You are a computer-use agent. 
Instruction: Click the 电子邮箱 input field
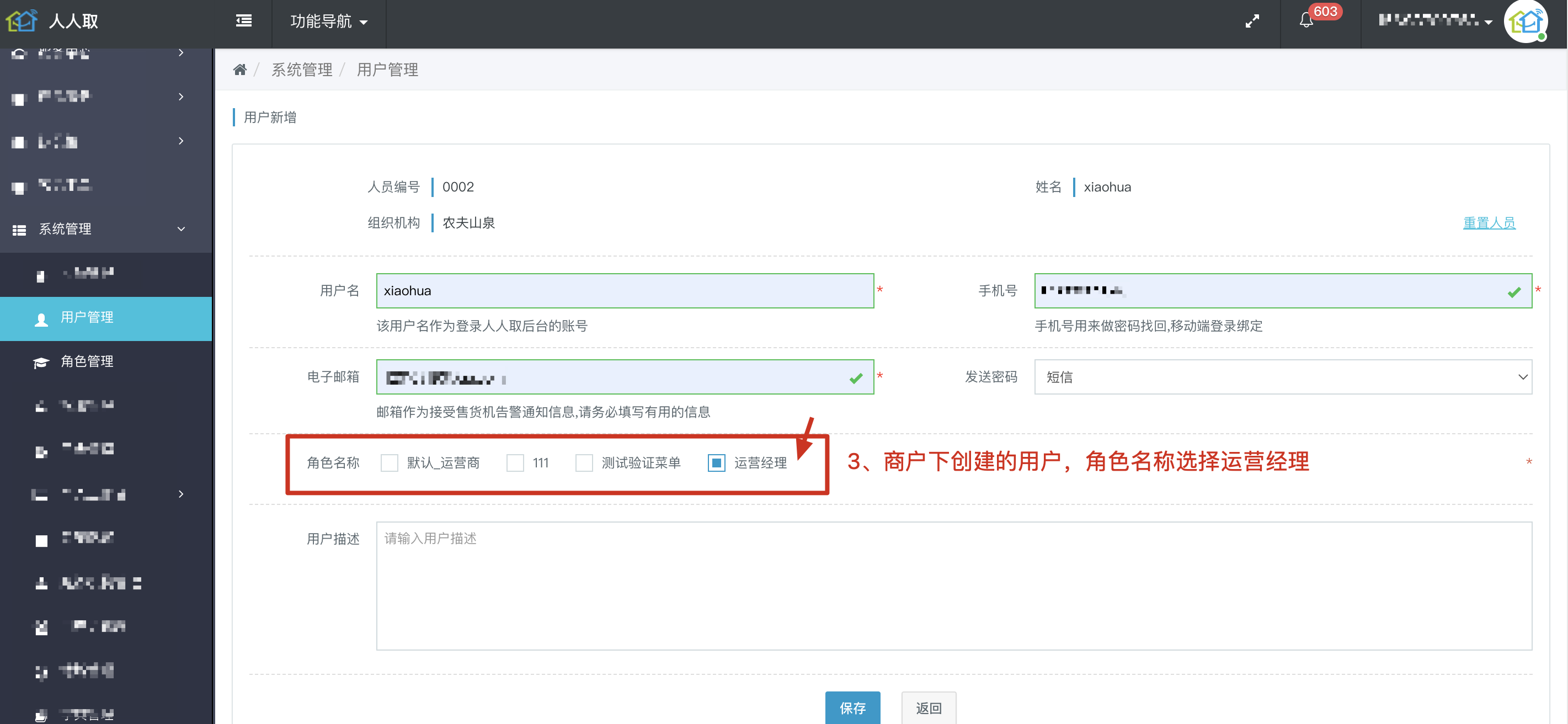625,377
